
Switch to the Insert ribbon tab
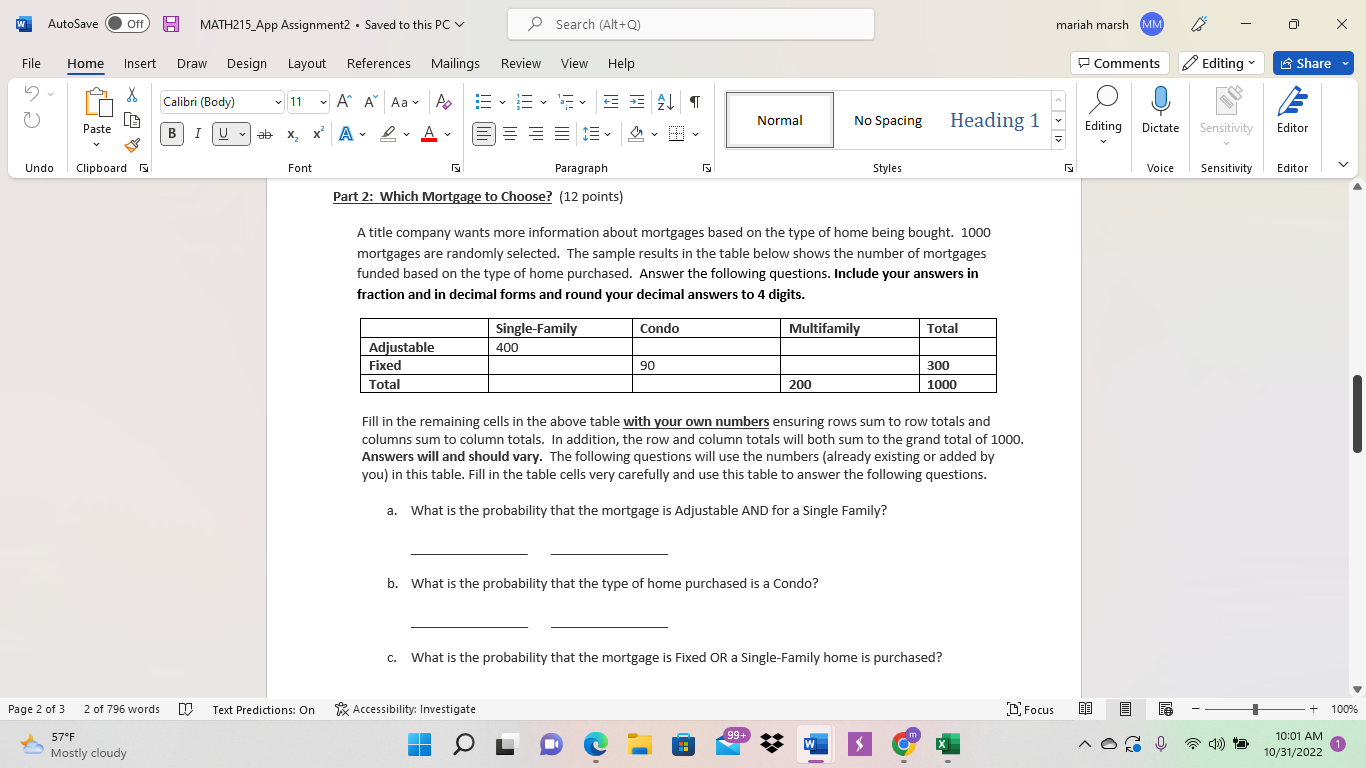click(x=139, y=63)
